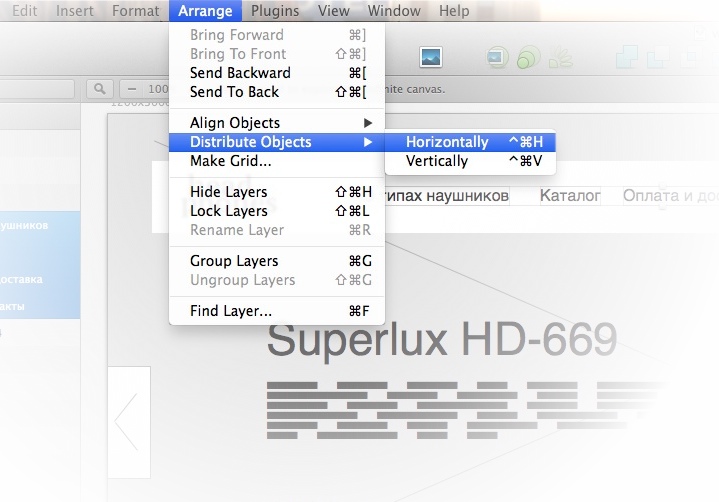Open the Window menu
719x502 pixels.
click(394, 11)
